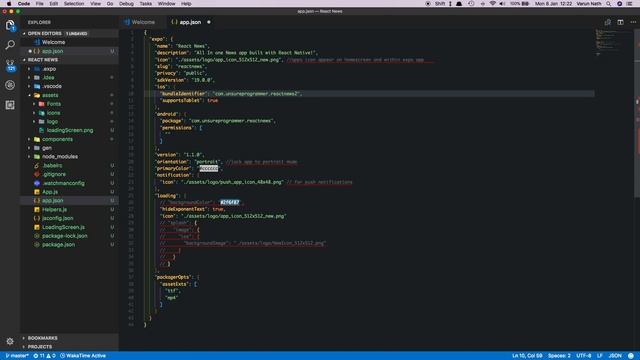Open package.json file

point(69,245)
